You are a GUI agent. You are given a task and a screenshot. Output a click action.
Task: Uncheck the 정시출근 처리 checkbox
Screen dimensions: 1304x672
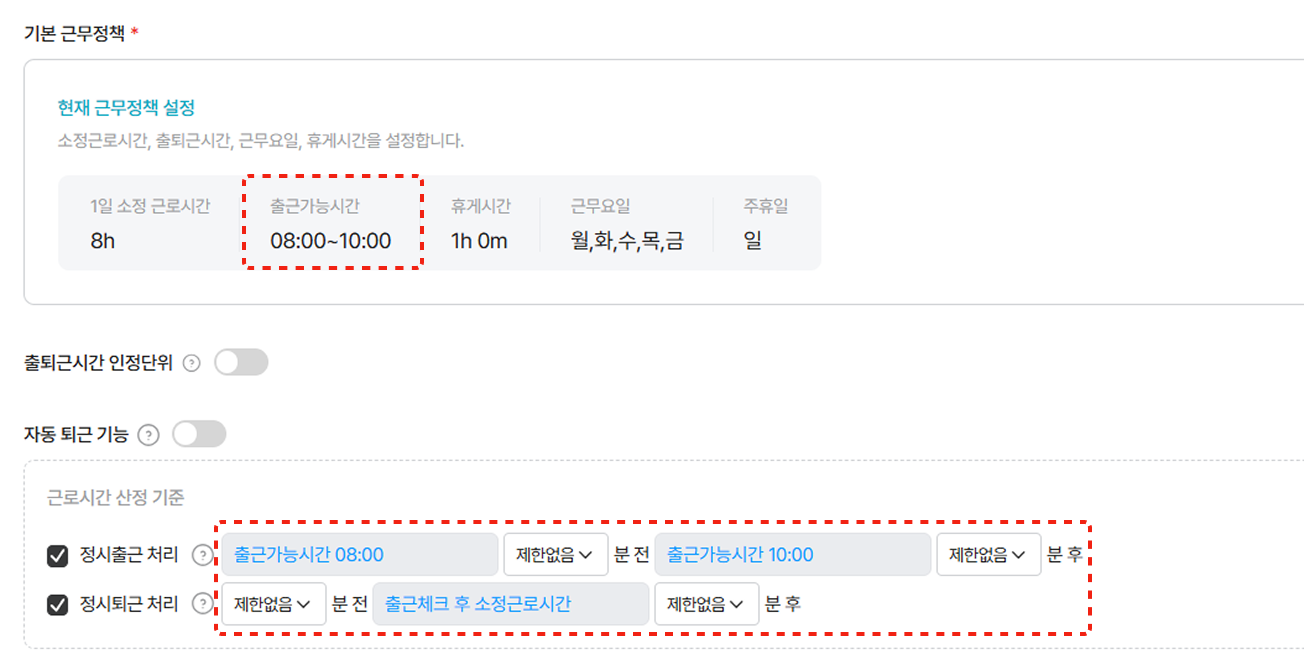[x=58, y=555]
